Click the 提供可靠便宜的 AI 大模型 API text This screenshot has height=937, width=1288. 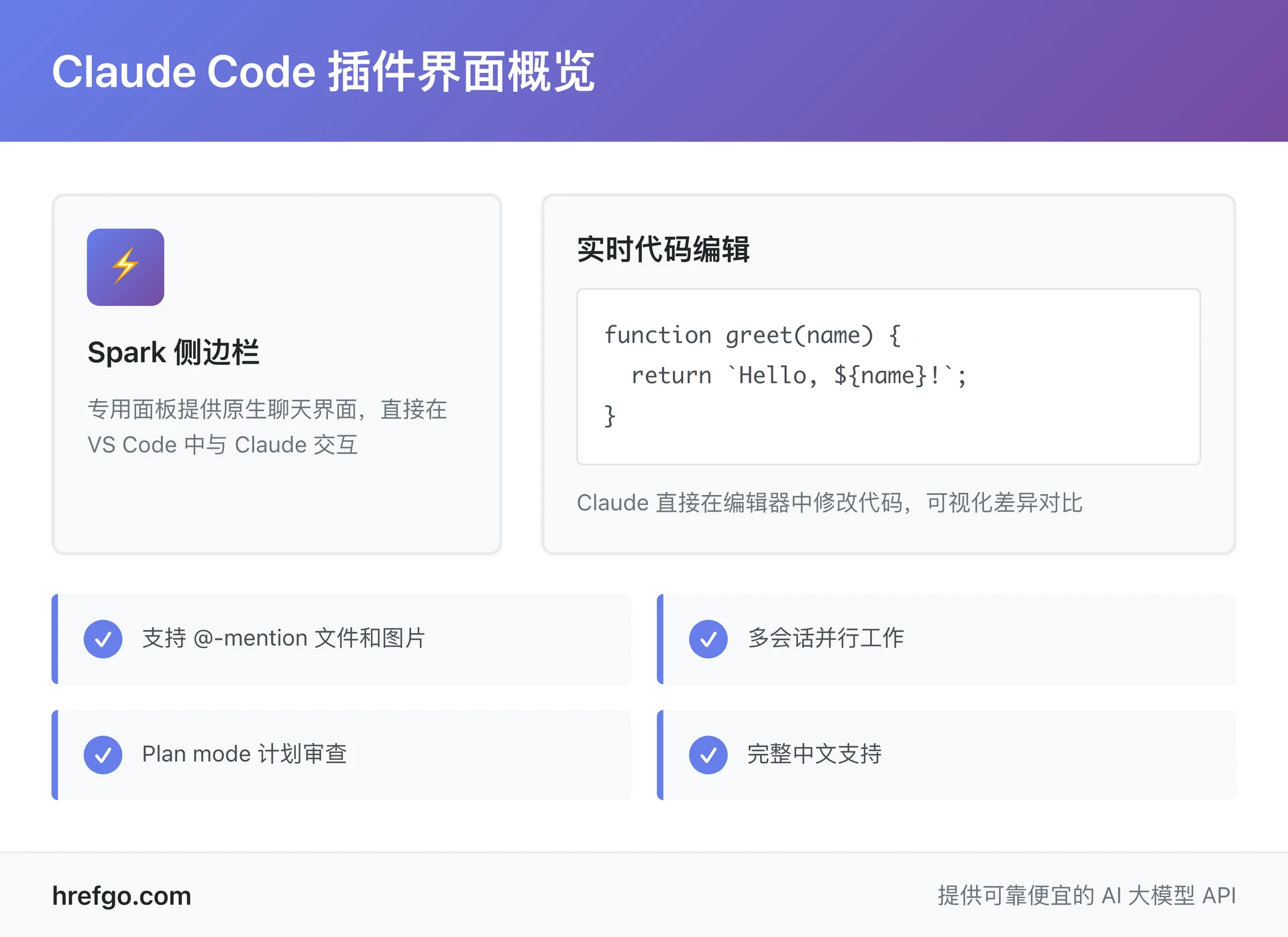point(1087,895)
